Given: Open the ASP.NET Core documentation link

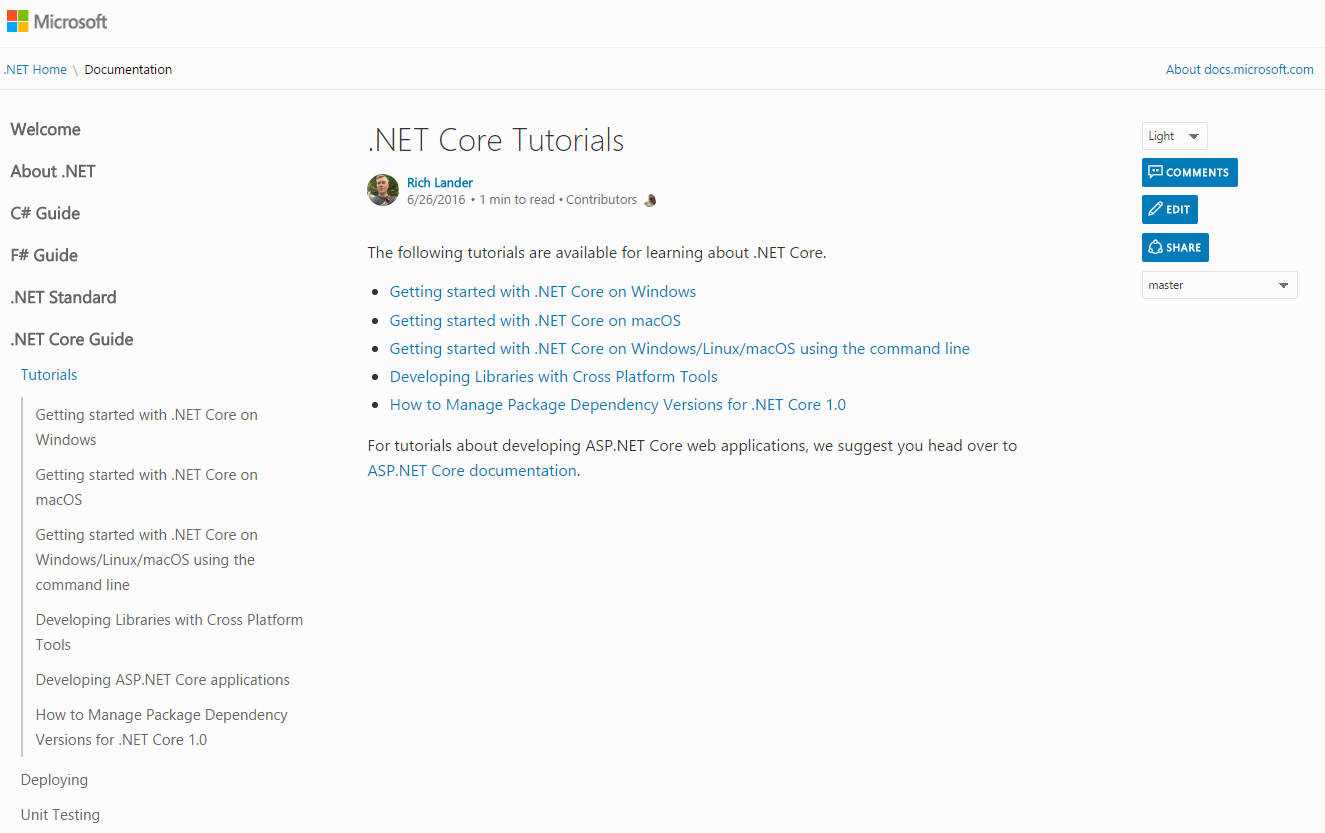Looking at the screenshot, I should tap(472, 471).
